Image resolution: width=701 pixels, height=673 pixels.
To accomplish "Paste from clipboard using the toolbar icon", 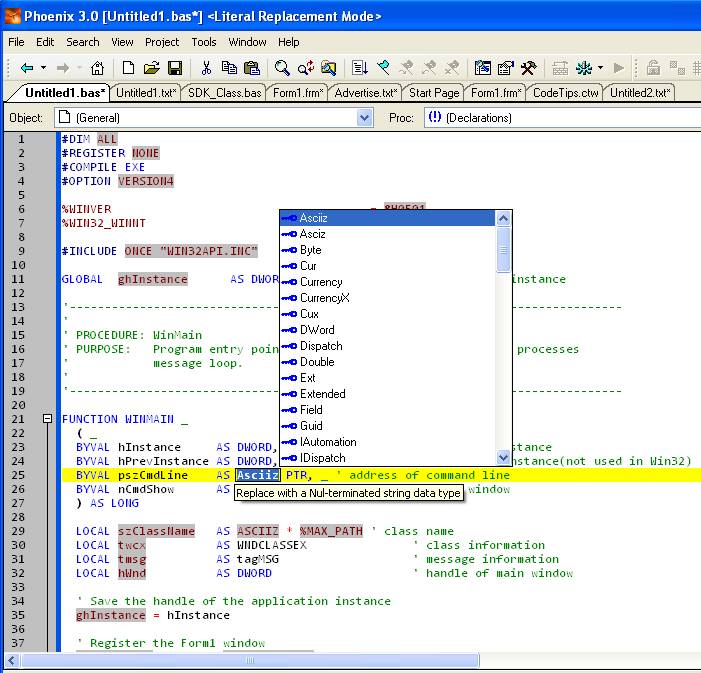I will coord(252,68).
